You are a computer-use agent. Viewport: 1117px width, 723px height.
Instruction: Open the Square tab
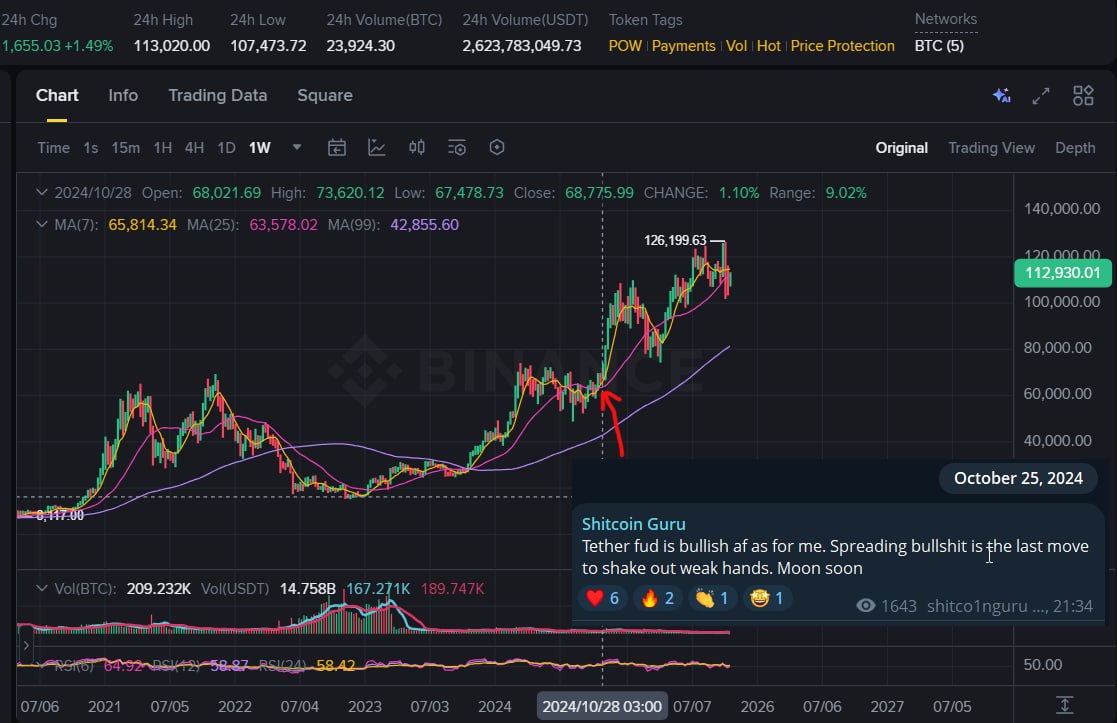(325, 96)
